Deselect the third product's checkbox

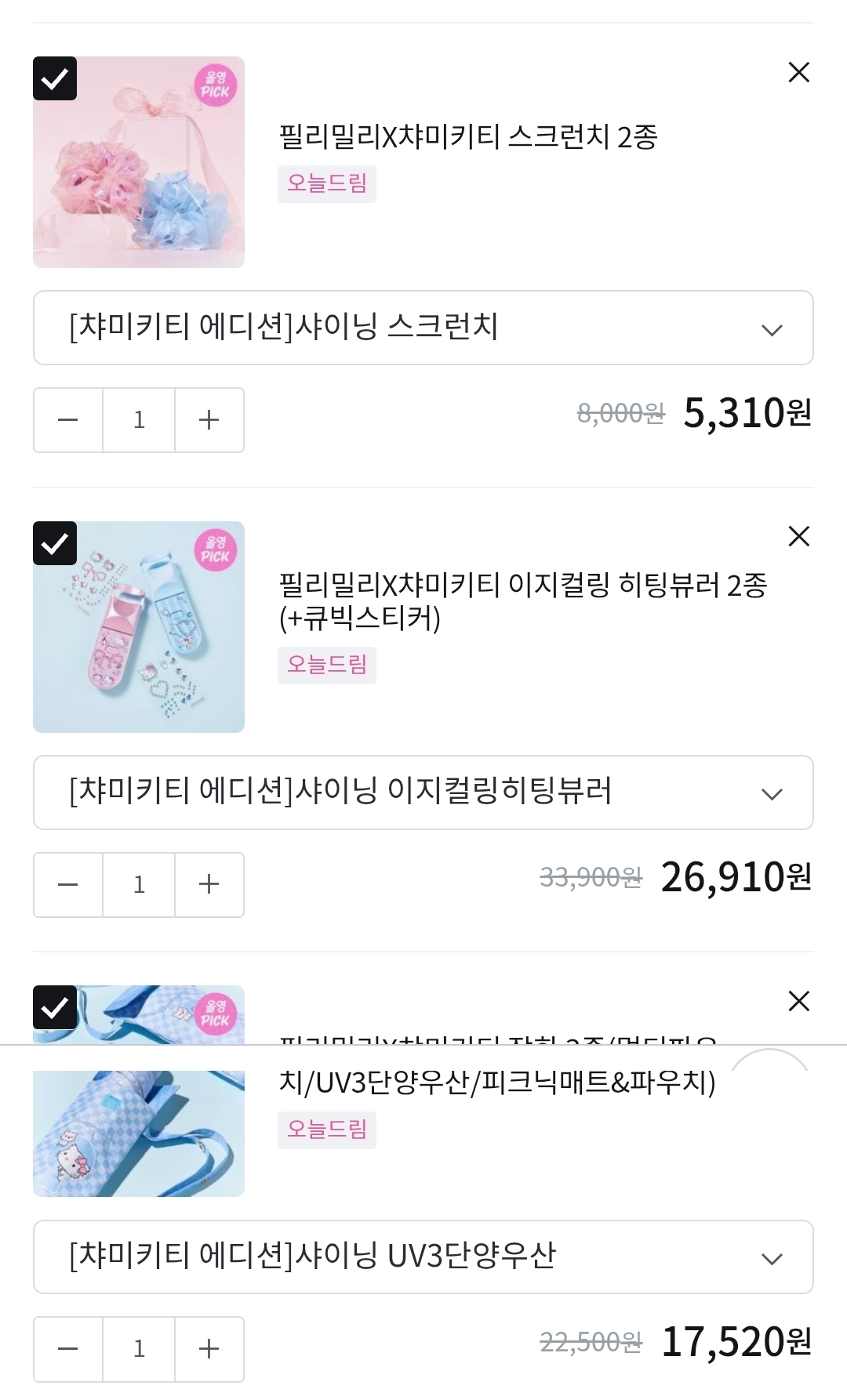55,1007
